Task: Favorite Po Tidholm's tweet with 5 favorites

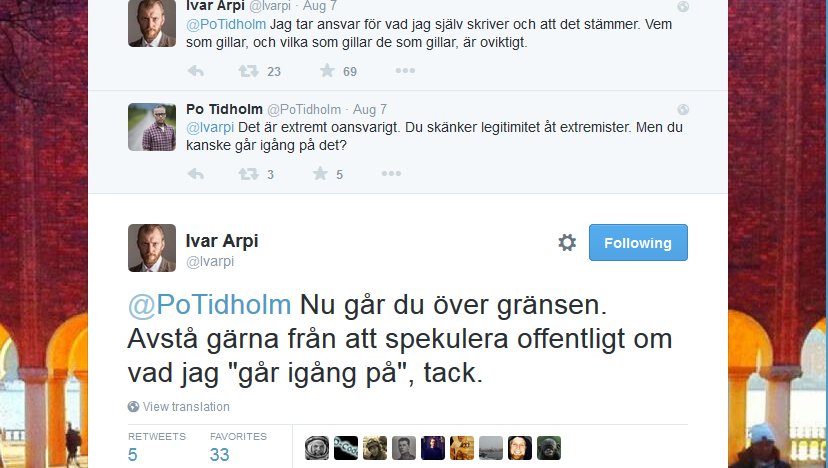Action: (x=321, y=173)
